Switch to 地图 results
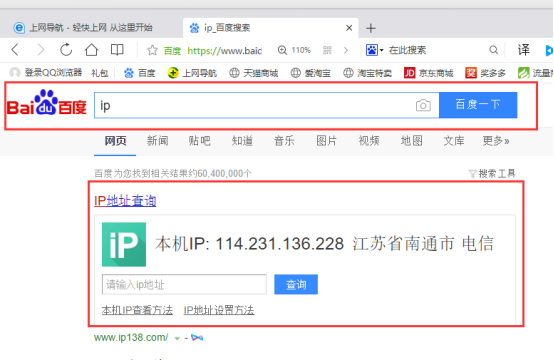The image size is (554, 360). [411, 141]
